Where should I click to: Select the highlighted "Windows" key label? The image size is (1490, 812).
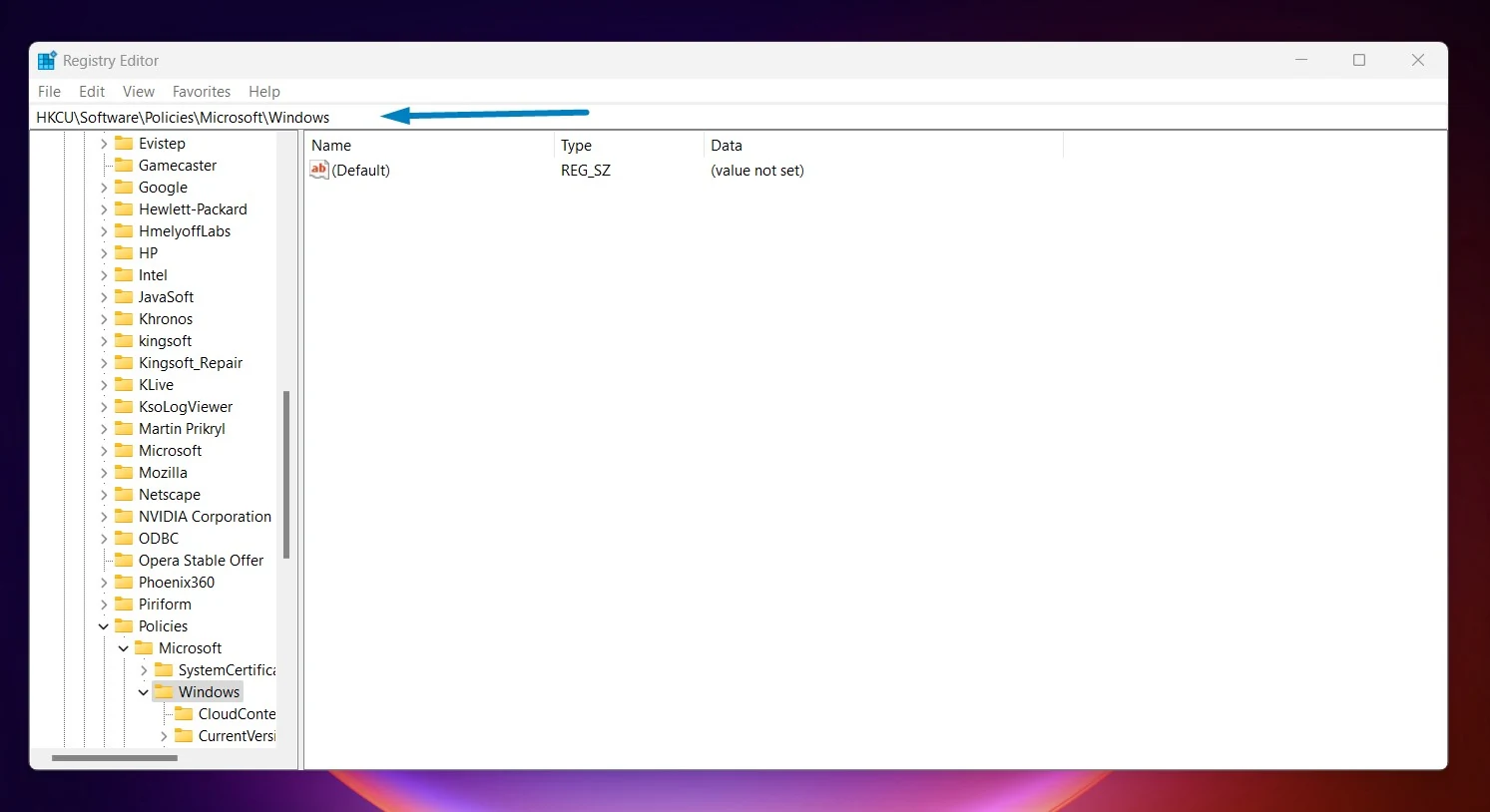[x=210, y=692]
